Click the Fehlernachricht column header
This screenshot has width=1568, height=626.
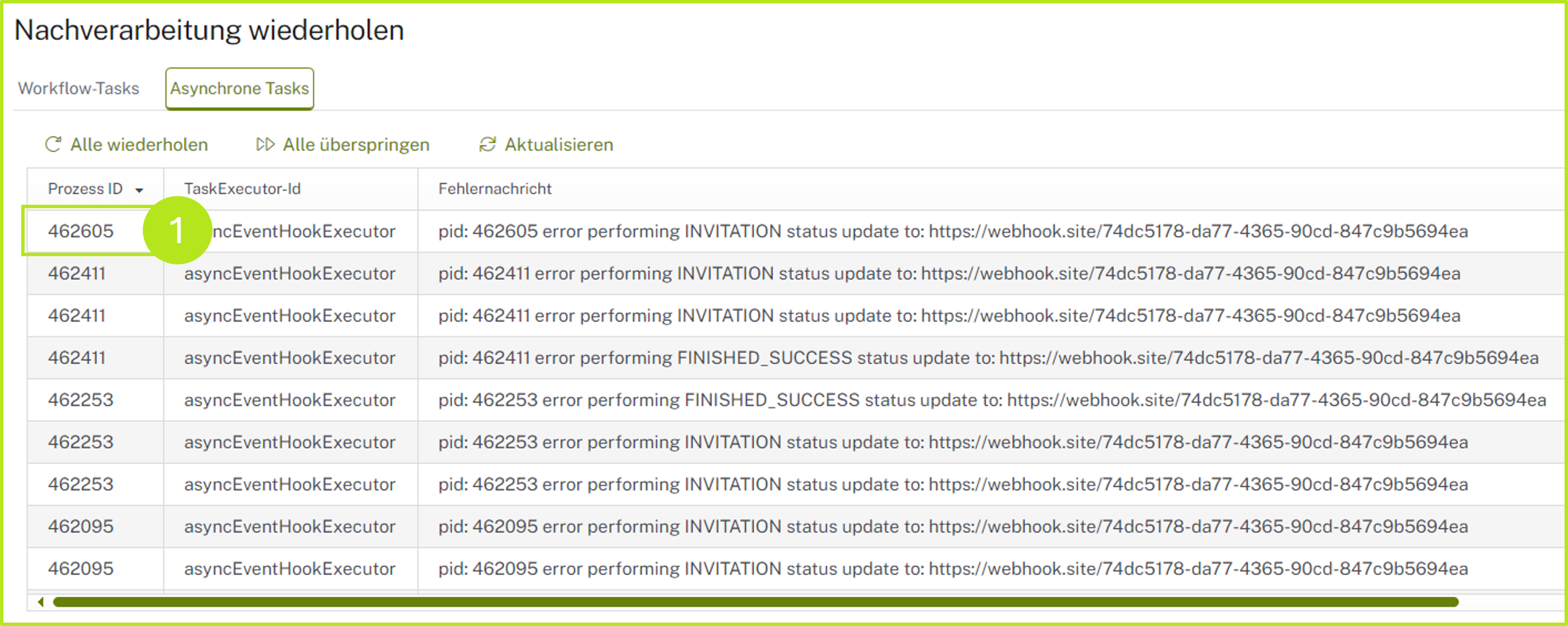coord(494,189)
